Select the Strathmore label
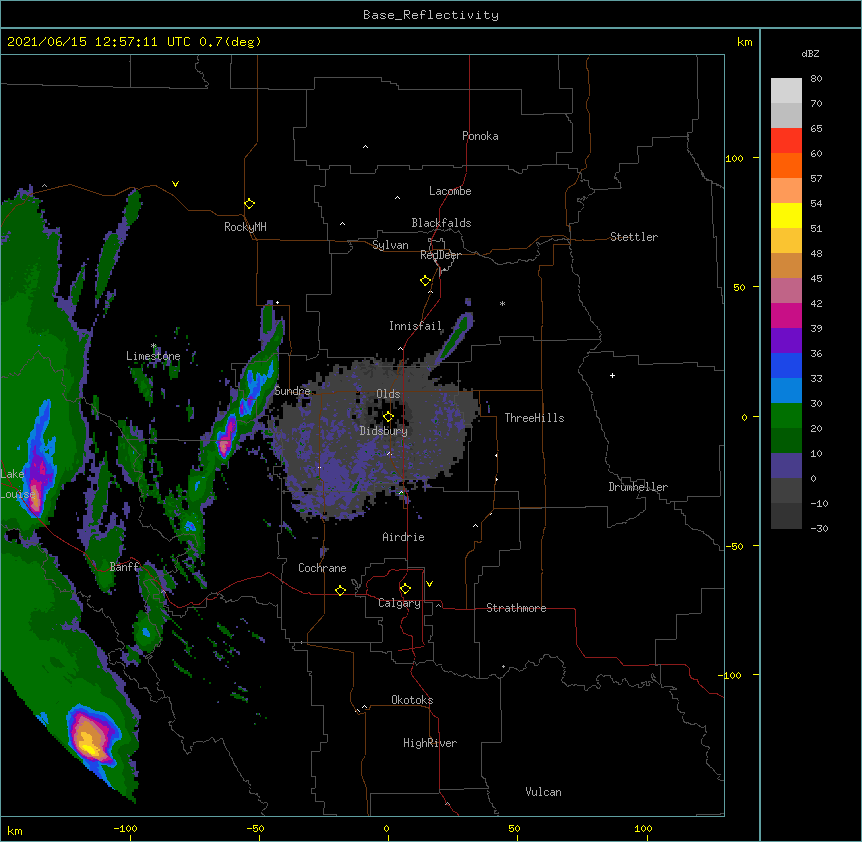This screenshot has width=862, height=842. tap(516, 608)
